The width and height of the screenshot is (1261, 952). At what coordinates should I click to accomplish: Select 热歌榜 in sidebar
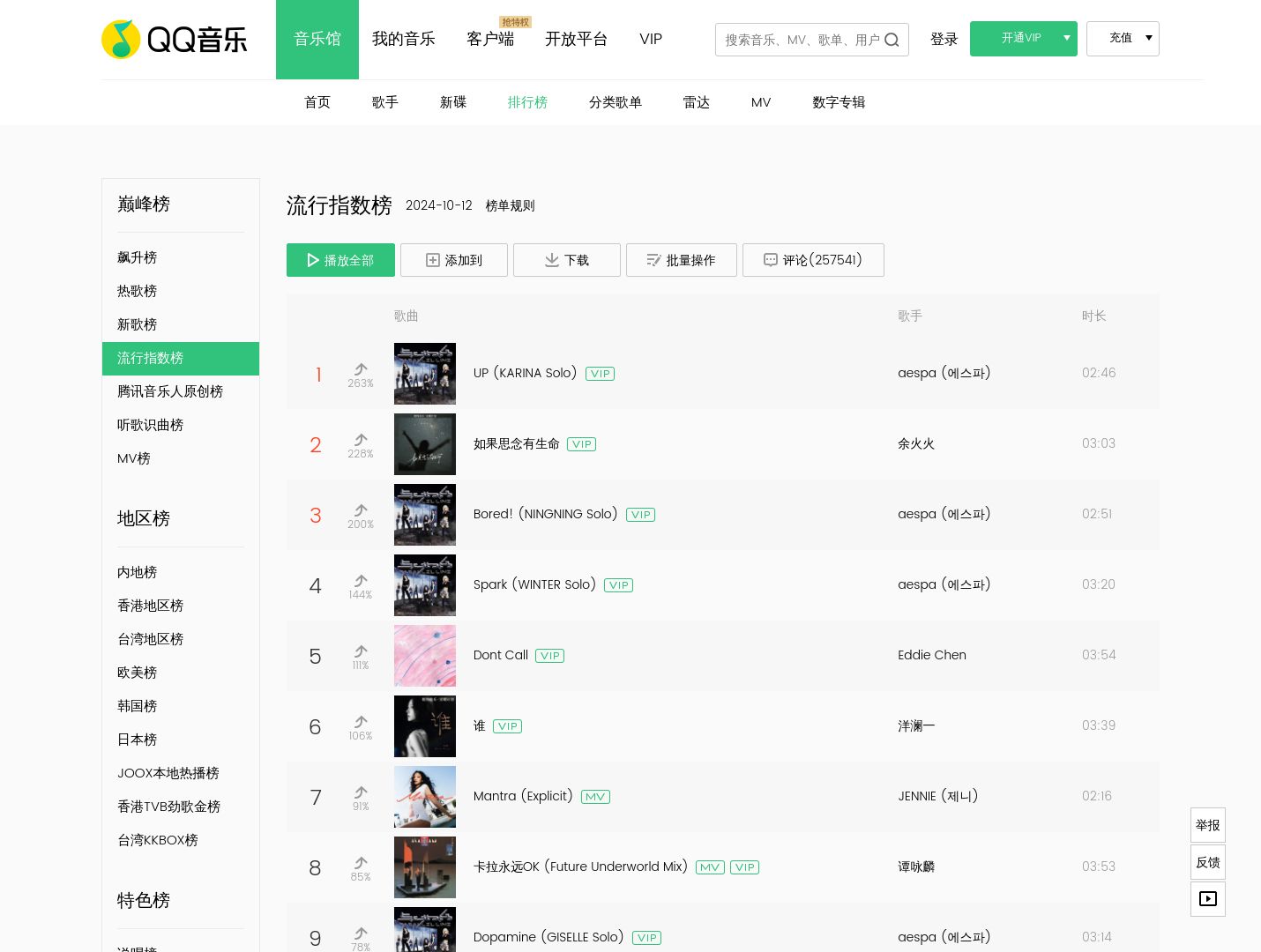coord(137,291)
